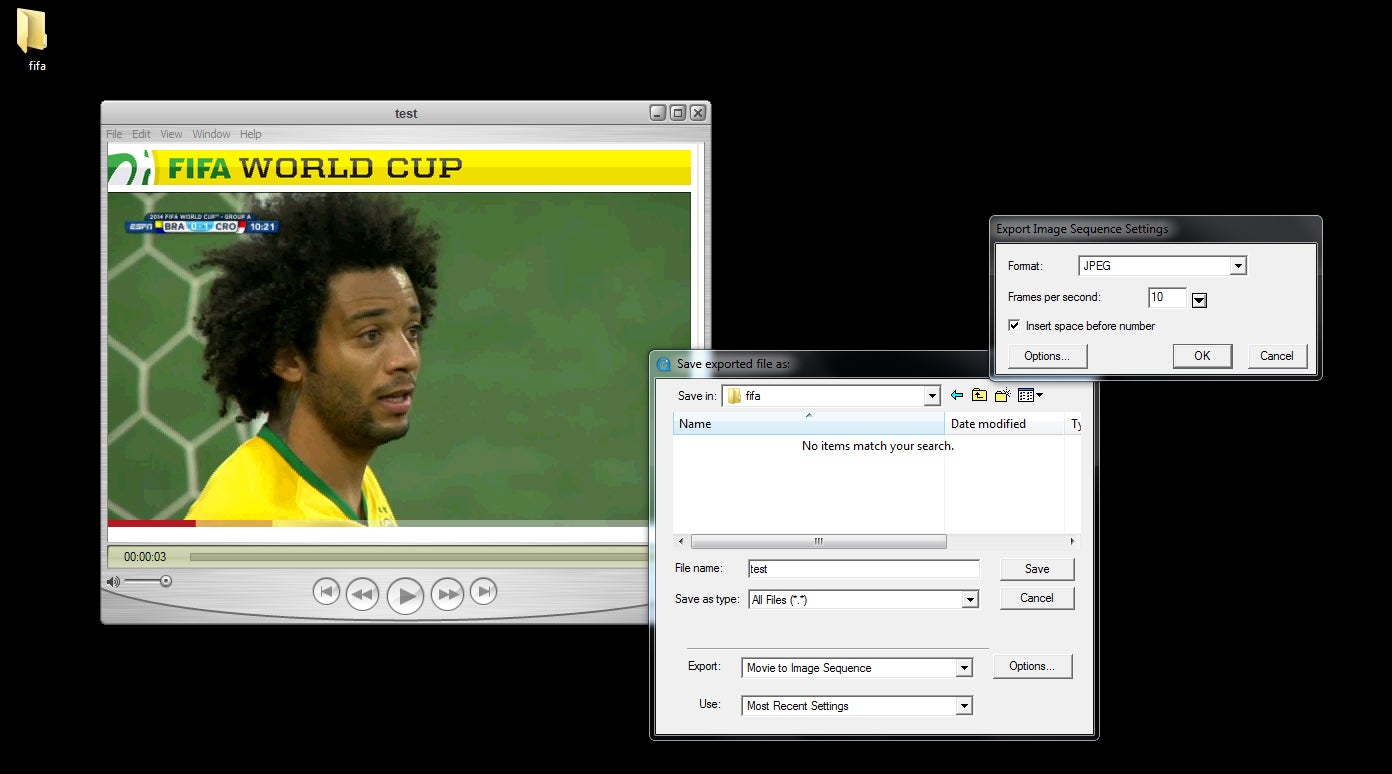Toggle Insert space before number checkbox

tap(1014, 326)
